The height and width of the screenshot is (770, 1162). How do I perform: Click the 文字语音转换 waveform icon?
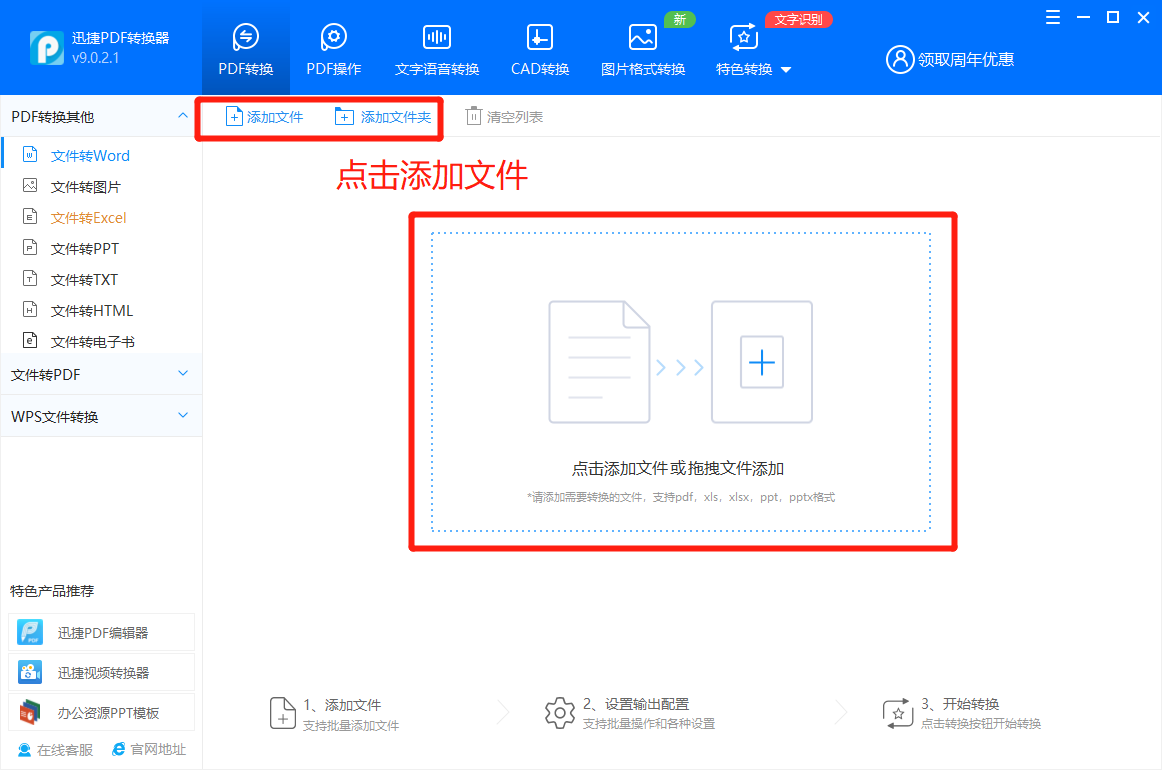pos(436,36)
